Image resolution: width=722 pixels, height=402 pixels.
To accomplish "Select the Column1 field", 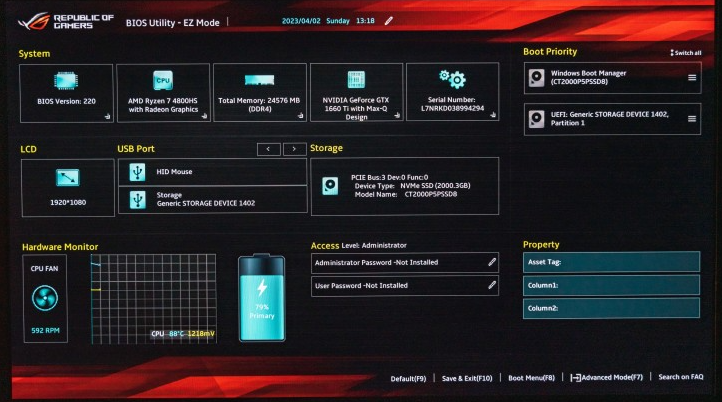I will pos(611,285).
